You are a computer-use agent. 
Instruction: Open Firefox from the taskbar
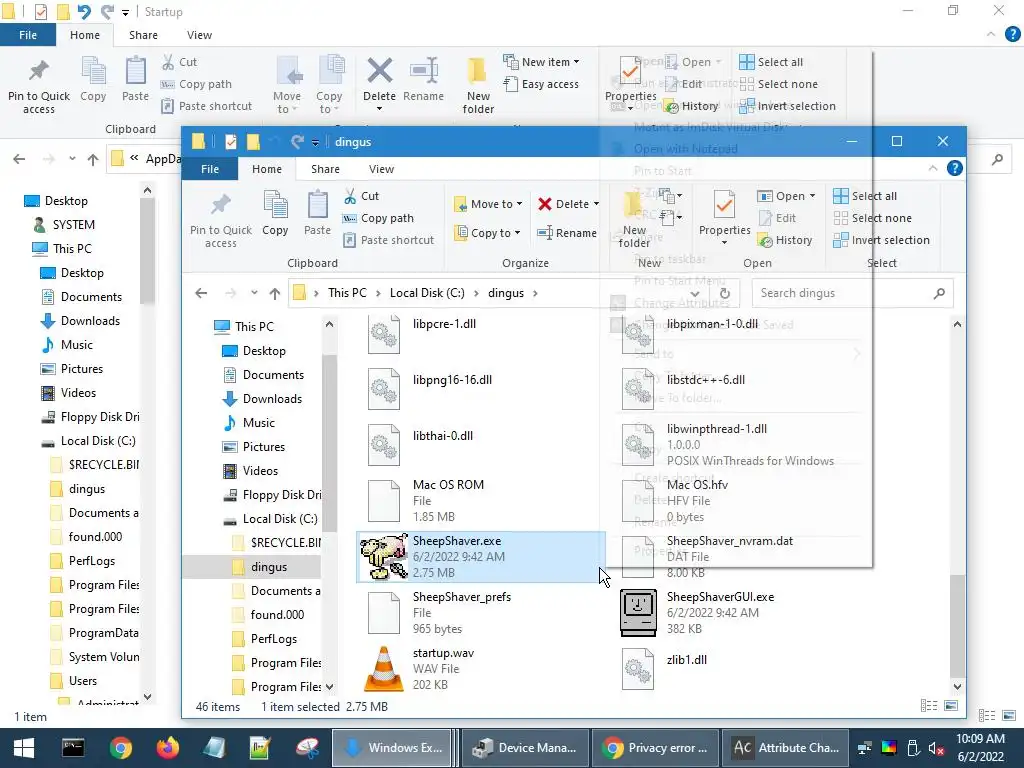(x=168, y=748)
